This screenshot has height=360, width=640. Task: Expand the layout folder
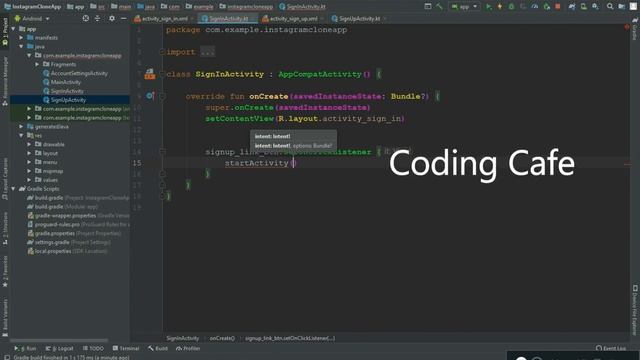(x=29, y=153)
